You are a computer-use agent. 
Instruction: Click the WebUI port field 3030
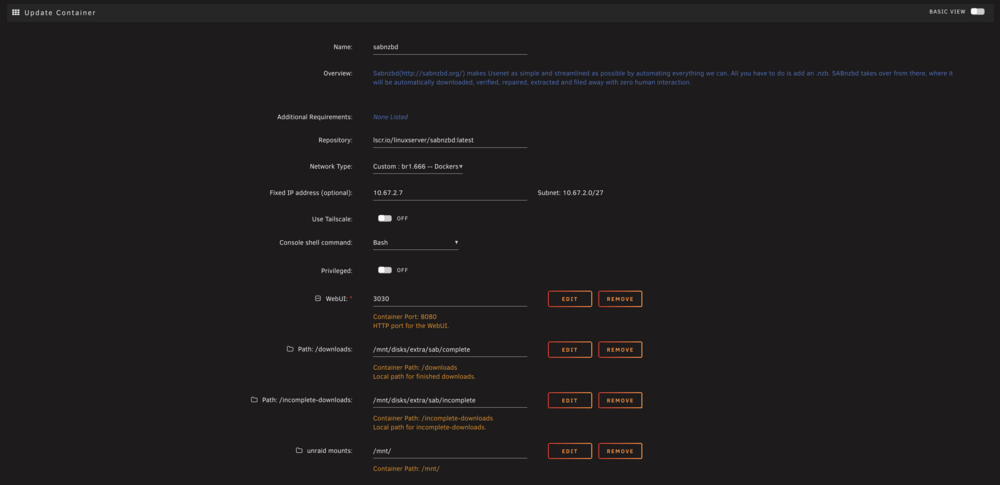[x=450, y=299]
